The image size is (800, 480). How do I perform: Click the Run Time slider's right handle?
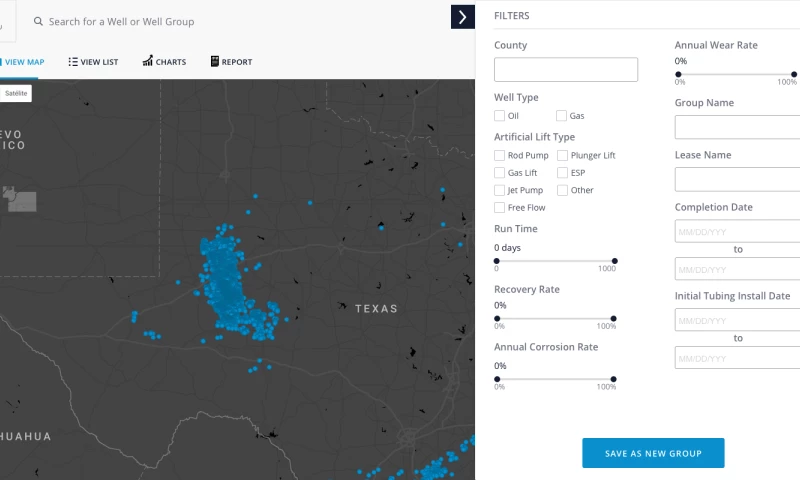pyautogui.click(x=614, y=261)
